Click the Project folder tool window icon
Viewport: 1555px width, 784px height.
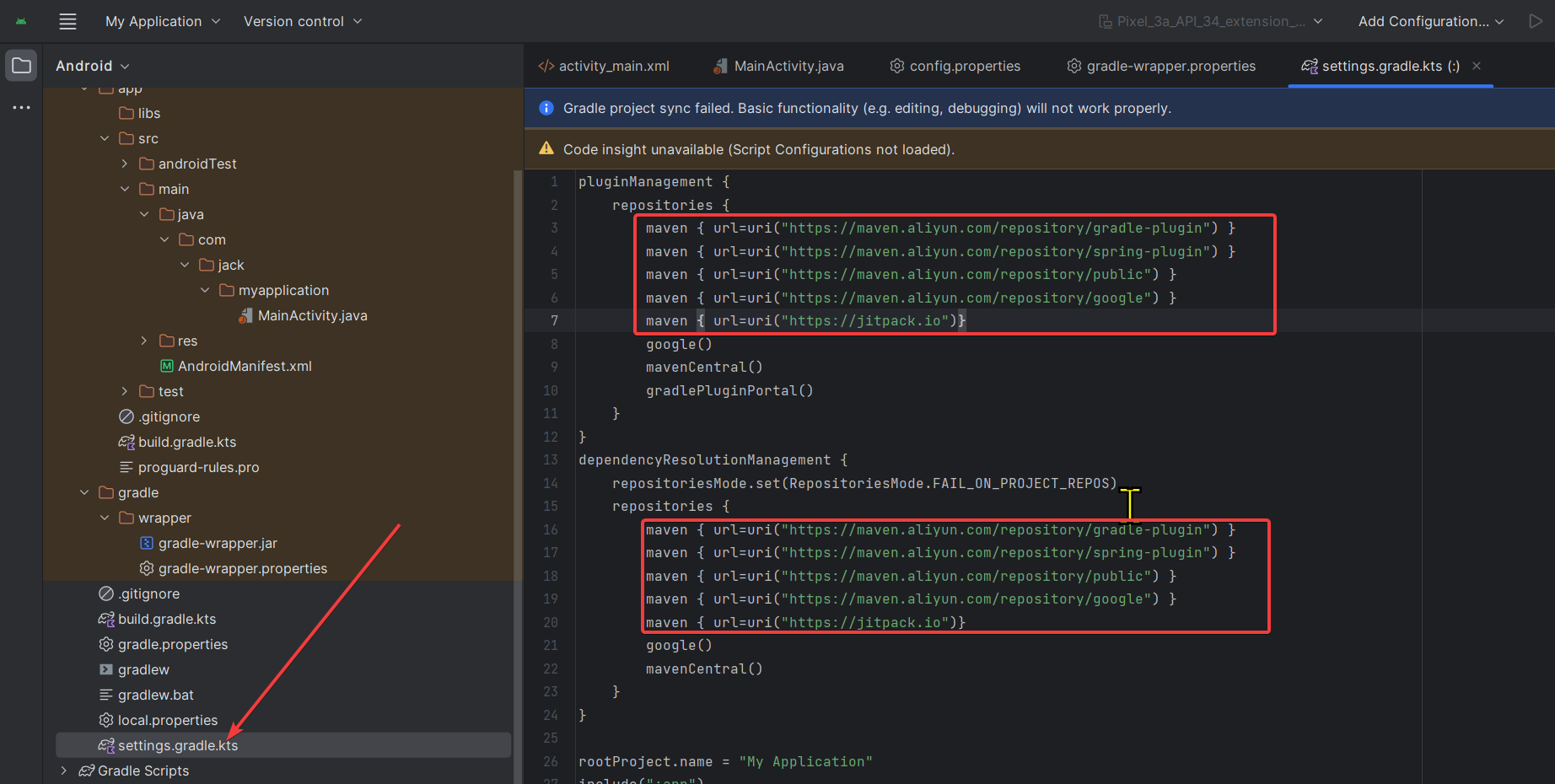pyautogui.click(x=21, y=66)
